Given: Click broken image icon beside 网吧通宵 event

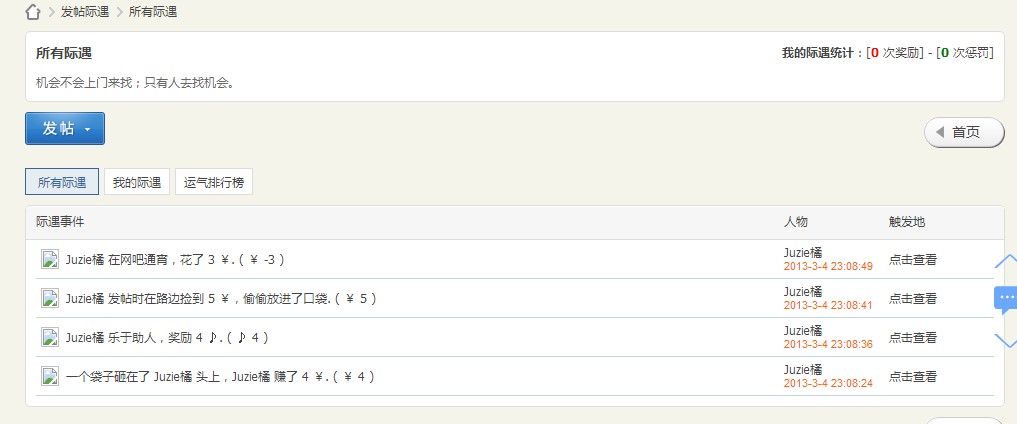Looking at the screenshot, I should pyautogui.click(x=50, y=259).
